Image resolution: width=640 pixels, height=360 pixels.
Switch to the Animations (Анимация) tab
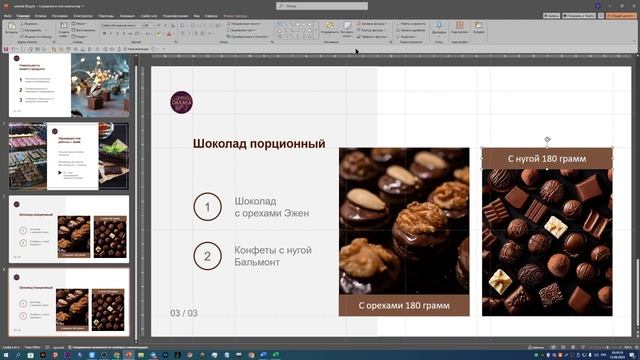point(127,16)
